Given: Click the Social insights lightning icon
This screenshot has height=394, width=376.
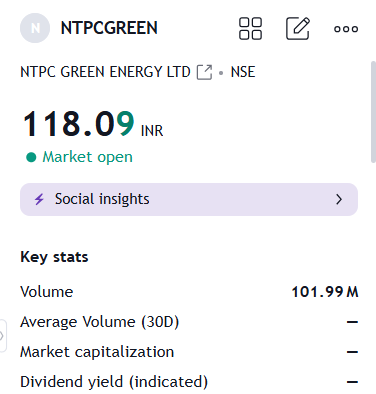Looking at the screenshot, I should pos(39,199).
